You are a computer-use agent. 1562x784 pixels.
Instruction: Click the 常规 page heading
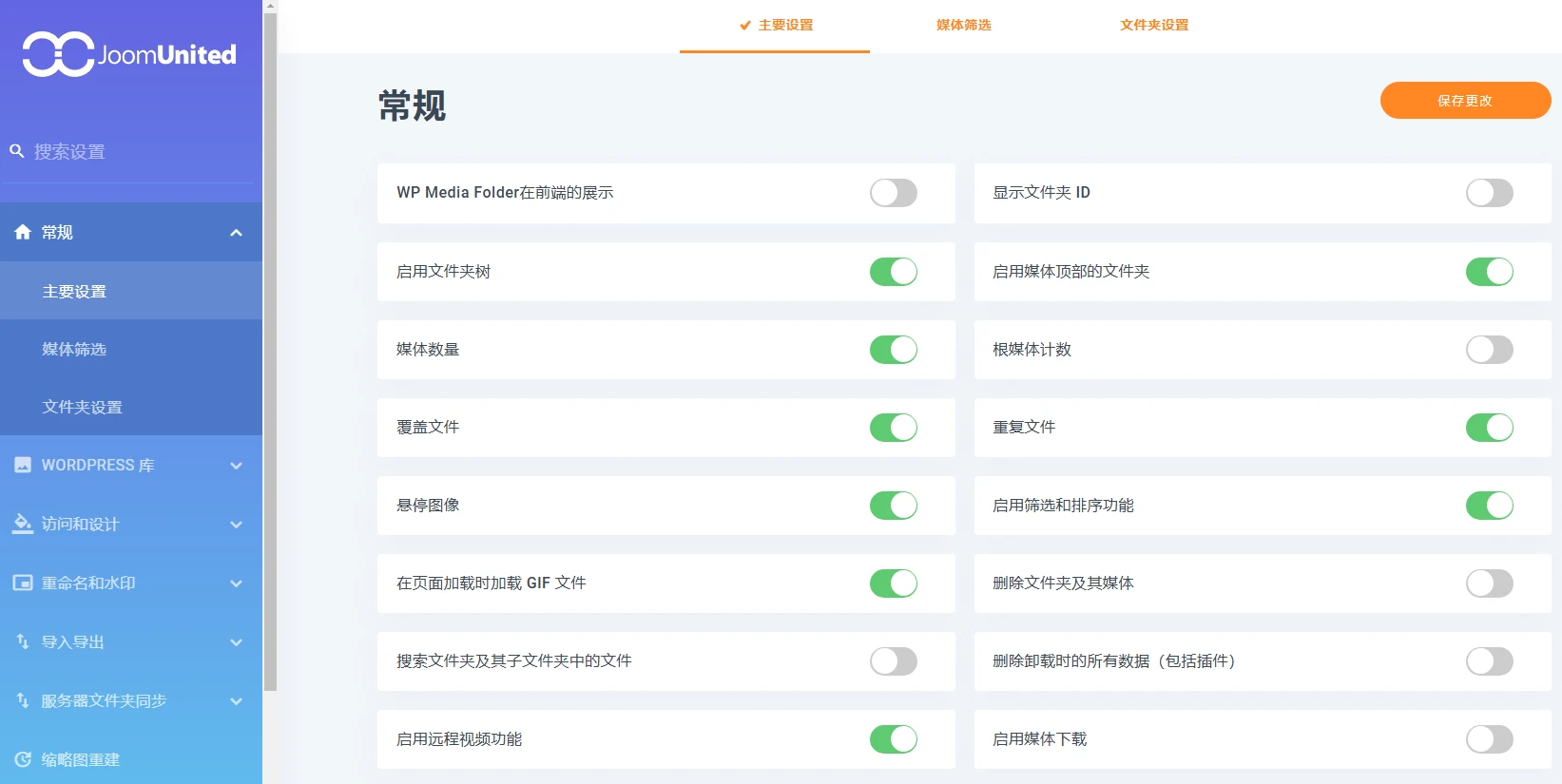coord(412,105)
